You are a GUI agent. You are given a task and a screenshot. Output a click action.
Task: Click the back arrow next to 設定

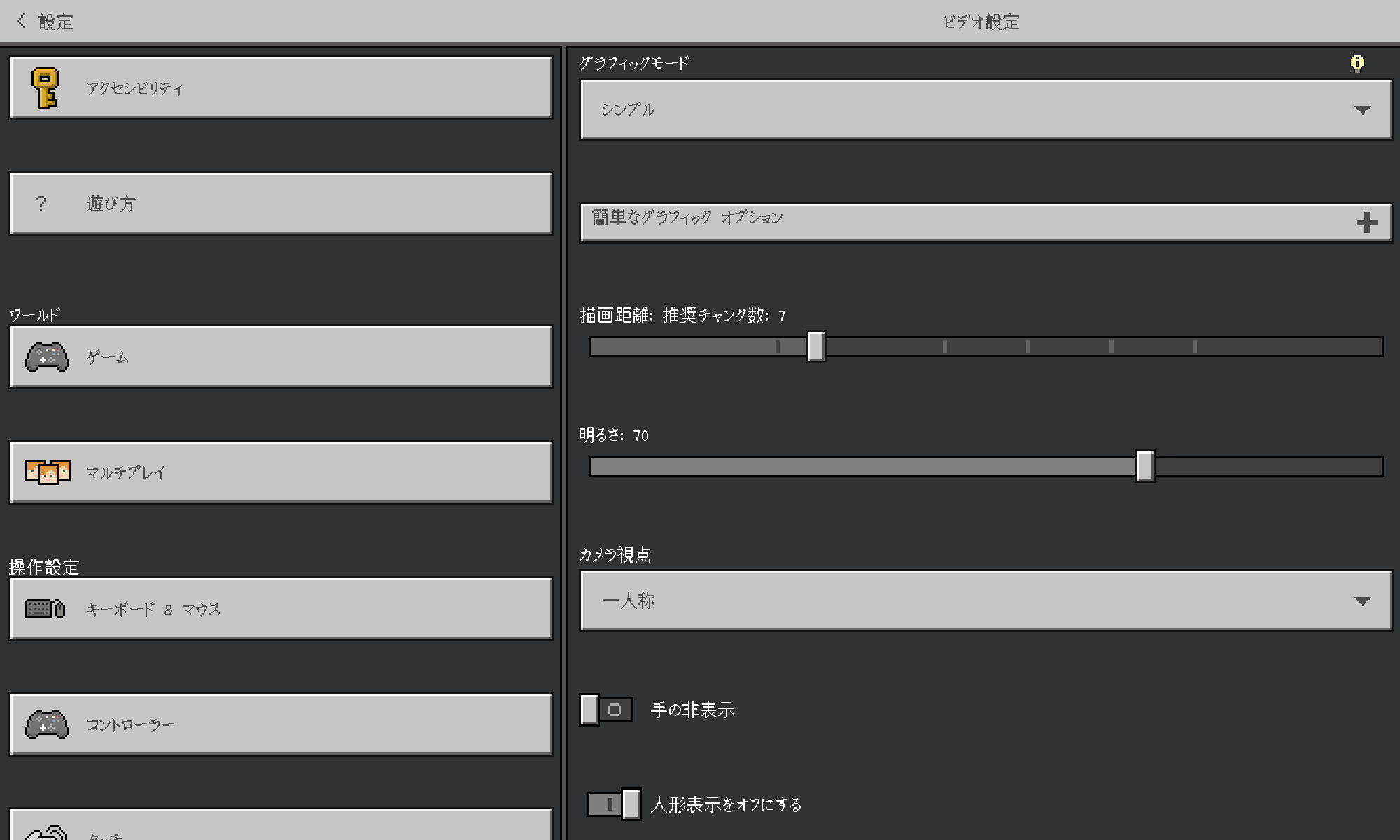coord(22,22)
